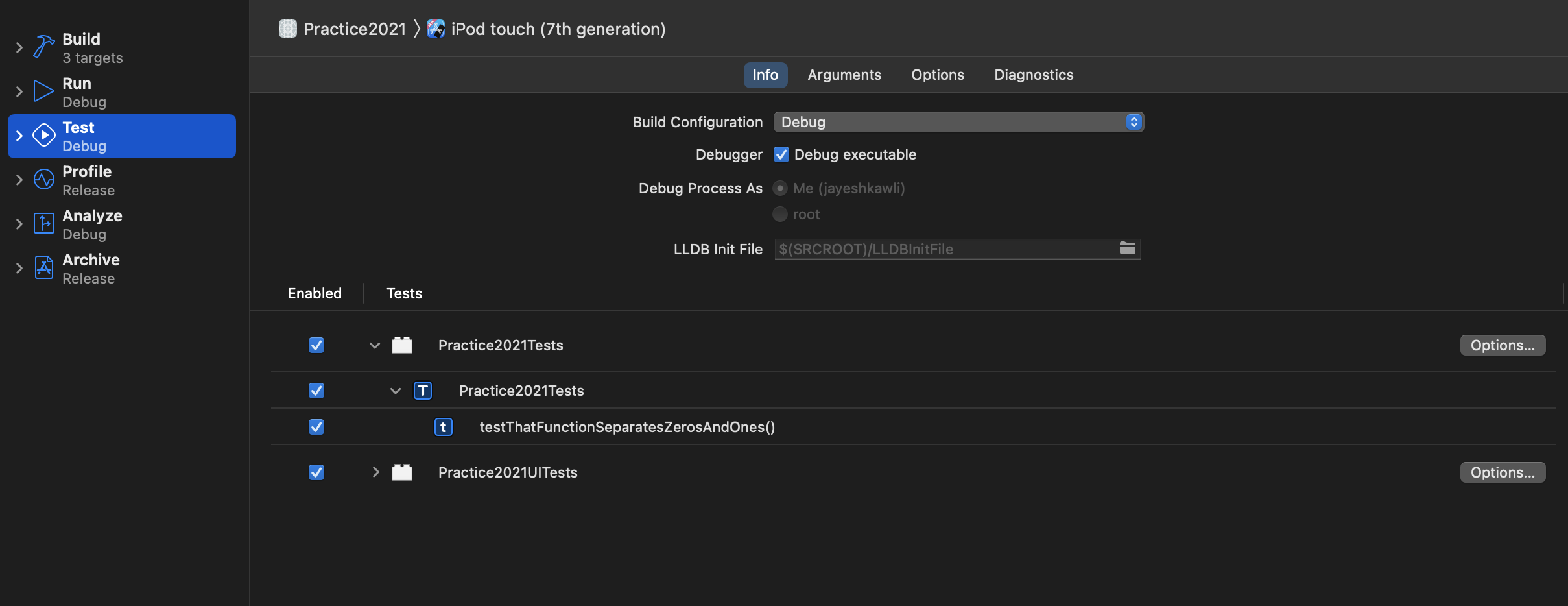Click the test method 't' icon
The width and height of the screenshot is (1568, 606).
(x=444, y=427)
